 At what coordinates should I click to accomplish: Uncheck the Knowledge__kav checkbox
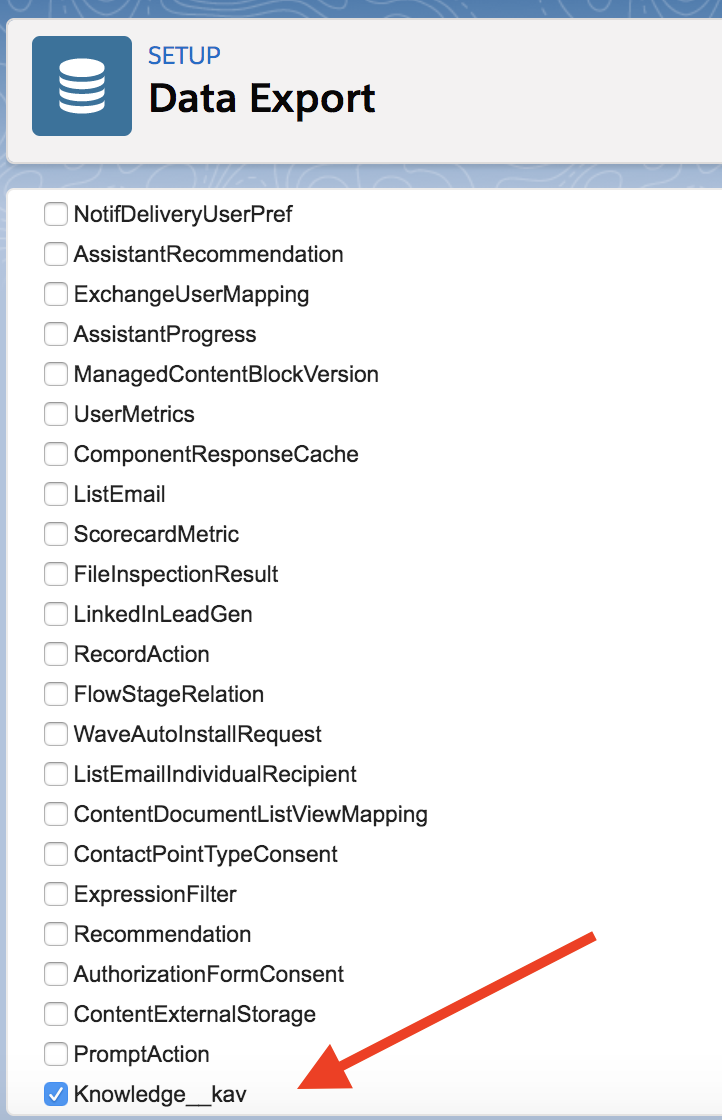pyautogui.click(x=56, y=1094)
